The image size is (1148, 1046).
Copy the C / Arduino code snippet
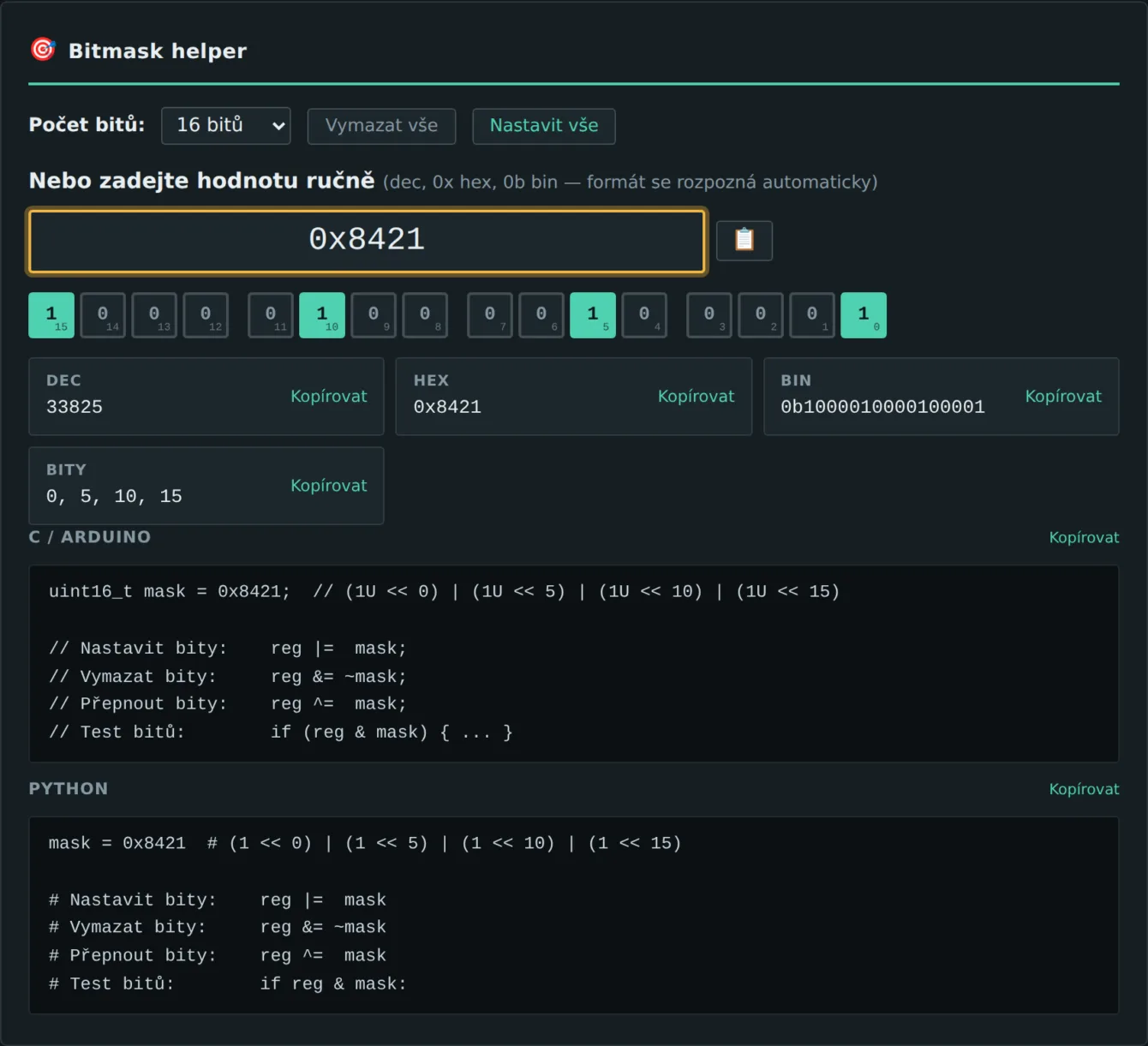click(1084, 537)
